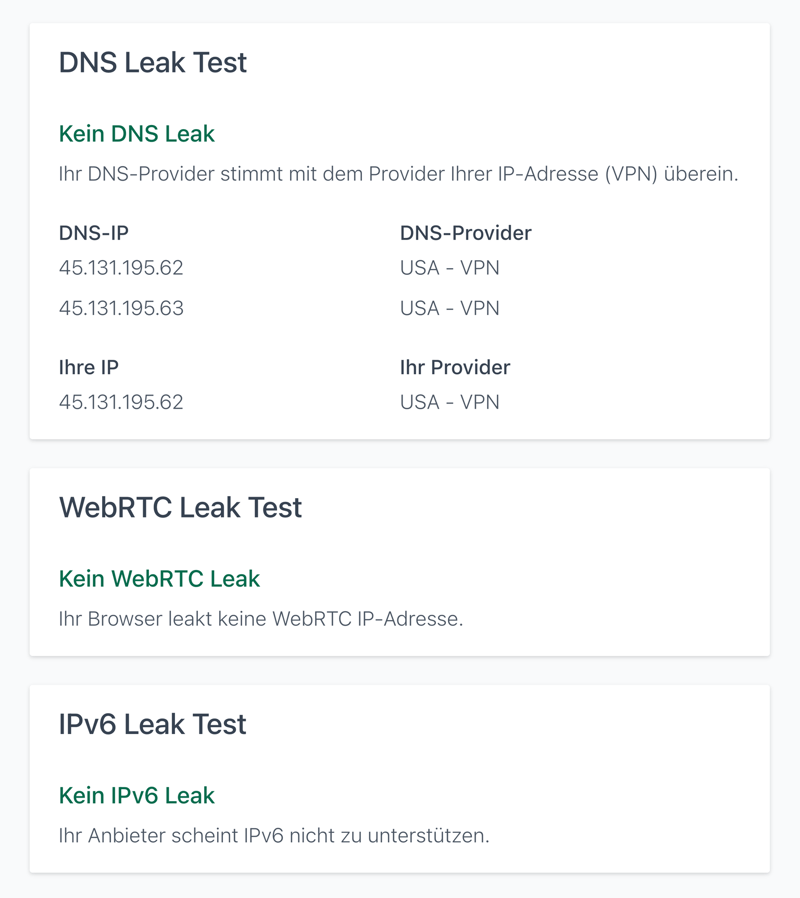The image size is (800, 898).
Task: Click the Ihr Provider label
Action: coord(455,367)
